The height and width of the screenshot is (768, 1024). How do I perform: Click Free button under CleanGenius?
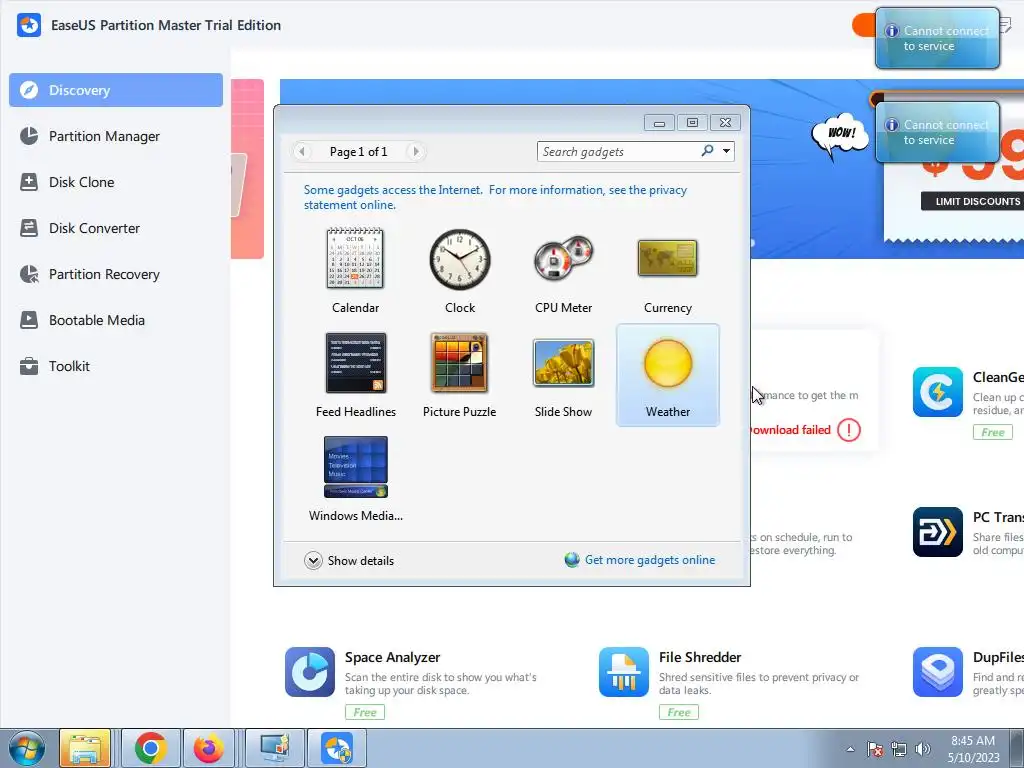tap(993, 432)
